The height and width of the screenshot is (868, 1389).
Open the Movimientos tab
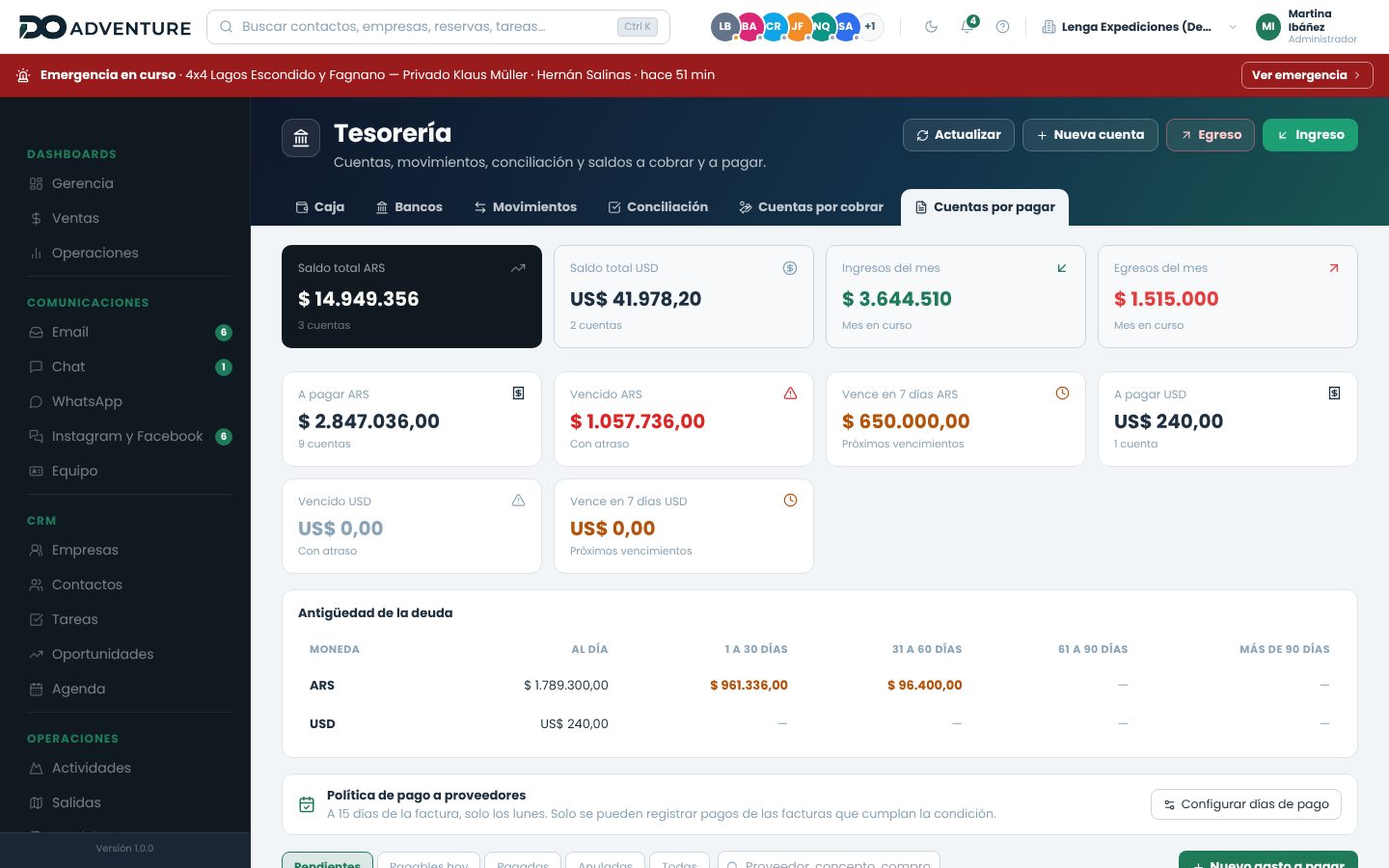tap(525, 207)
